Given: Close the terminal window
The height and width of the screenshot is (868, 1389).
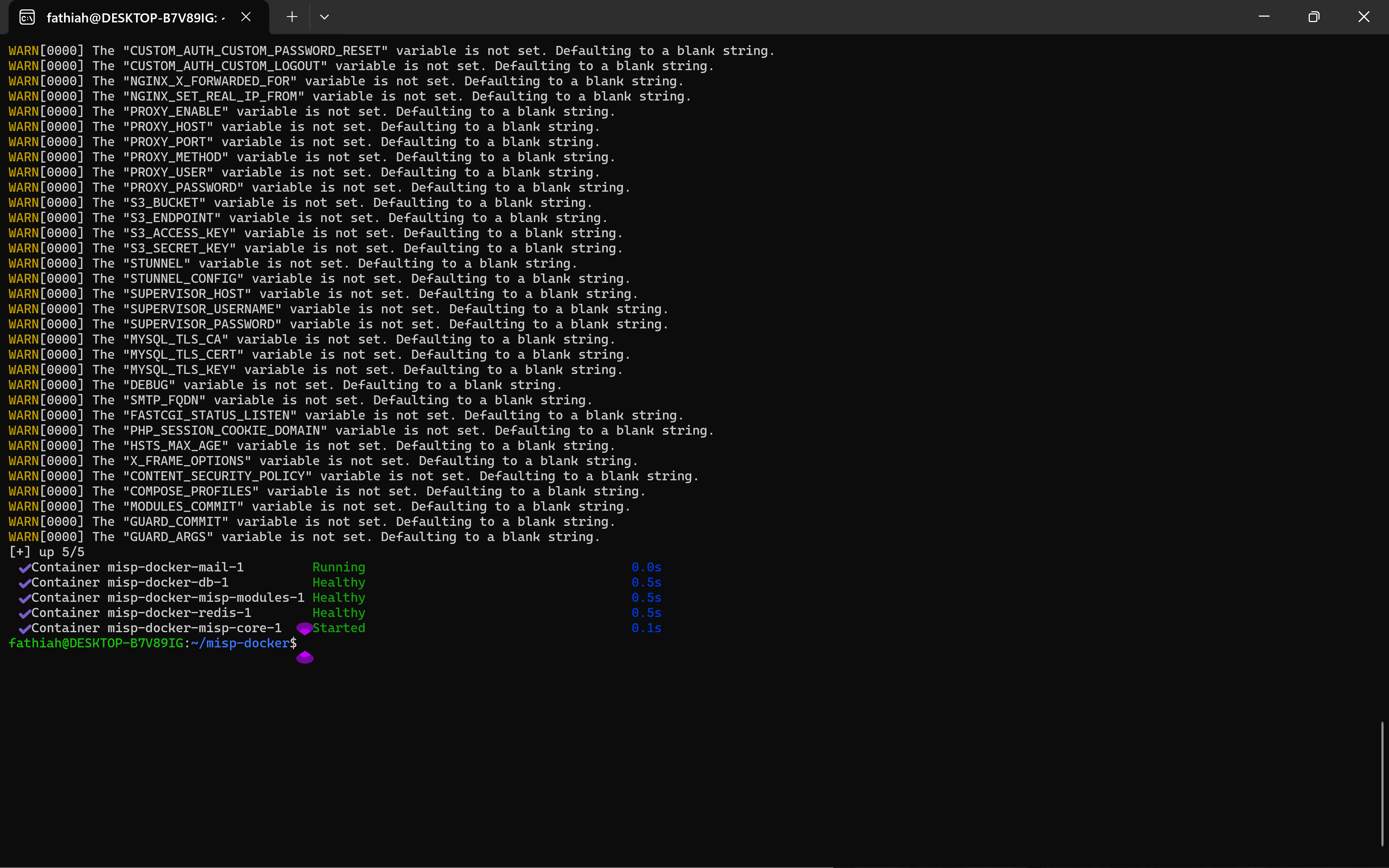Looking at the screenshot, I should point(1364,17).
